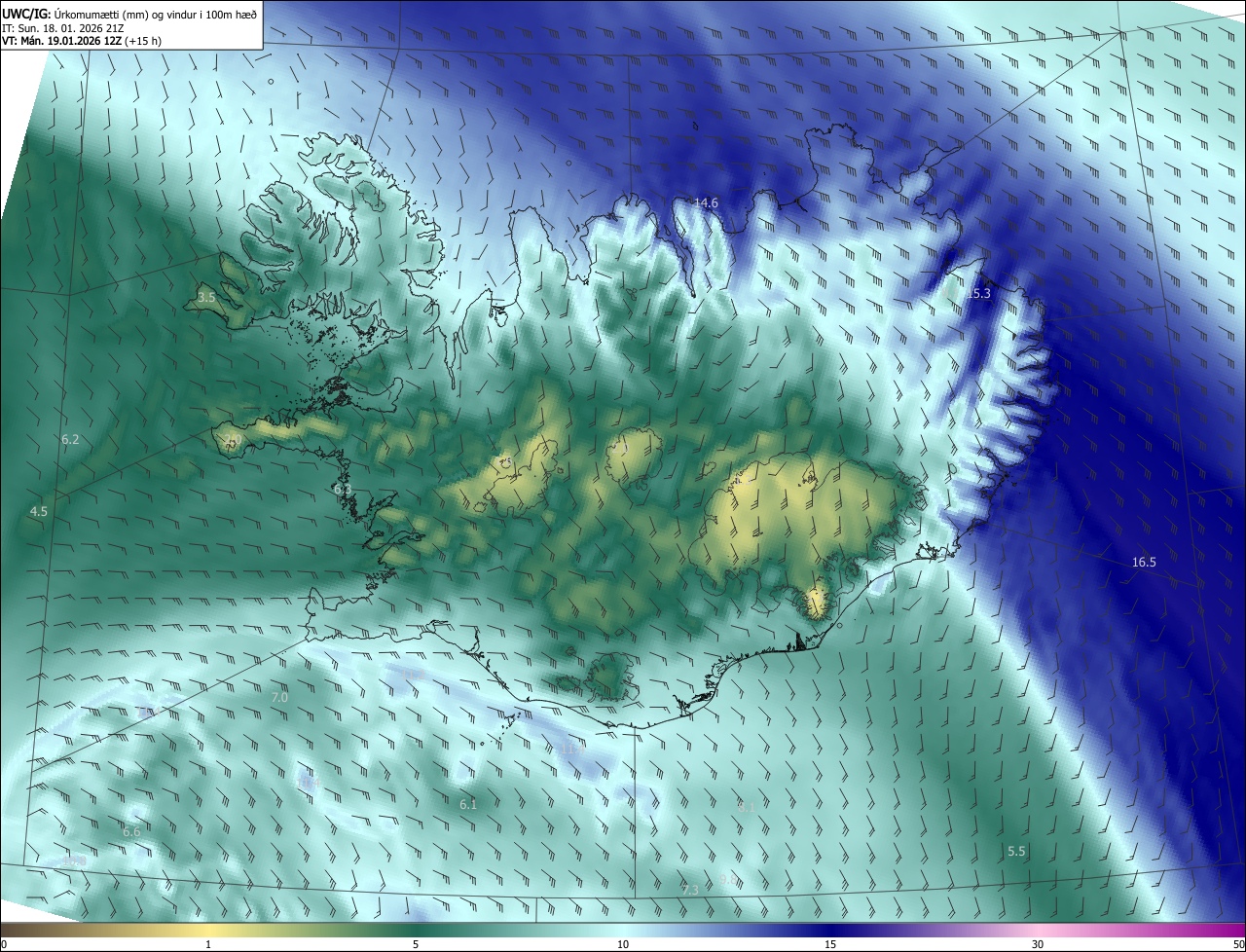The width and height of the screenshot is (1246, 952).
Task: Click the 6.2 value label off the west coast
Action: tap(70, 440)
